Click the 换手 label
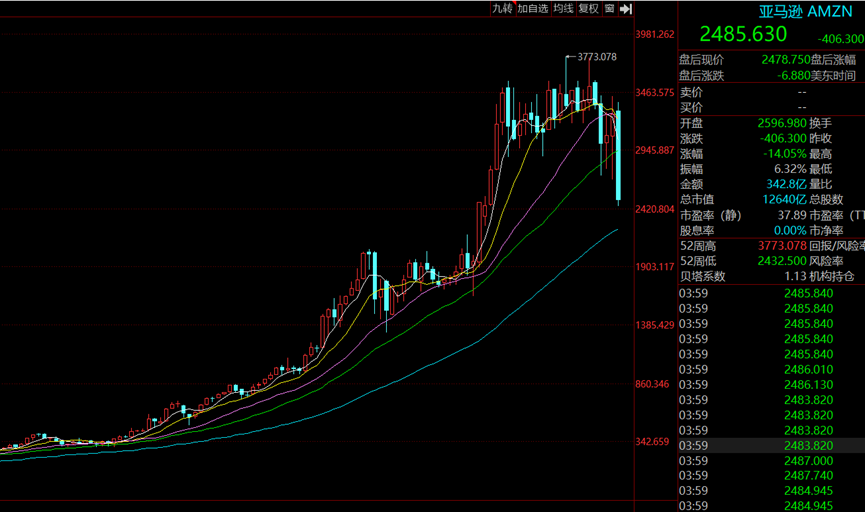The width and height of the screenshot is (865, 512). click(x=820, y=123)
